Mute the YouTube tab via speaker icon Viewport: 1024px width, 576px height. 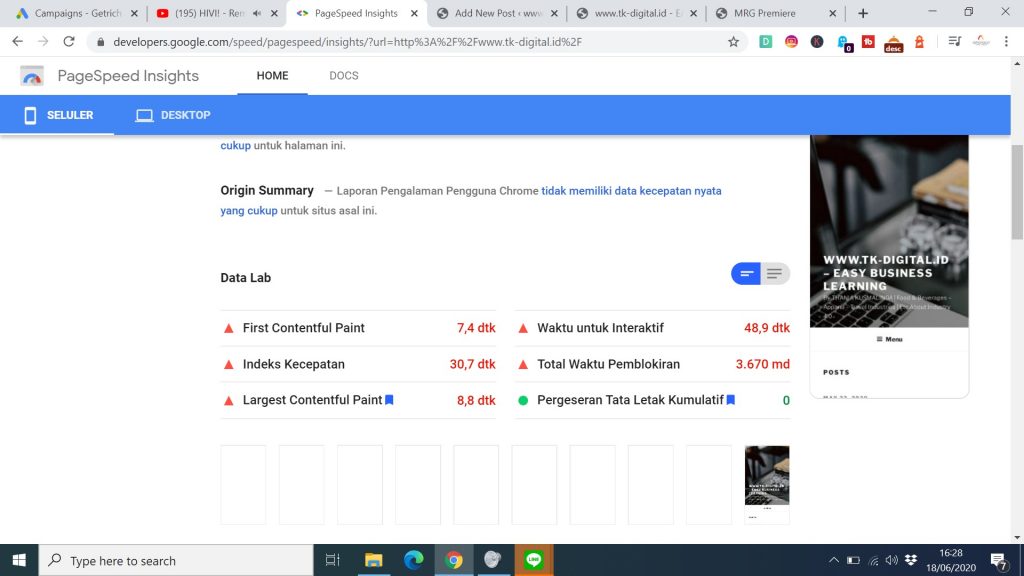point(257,14)
